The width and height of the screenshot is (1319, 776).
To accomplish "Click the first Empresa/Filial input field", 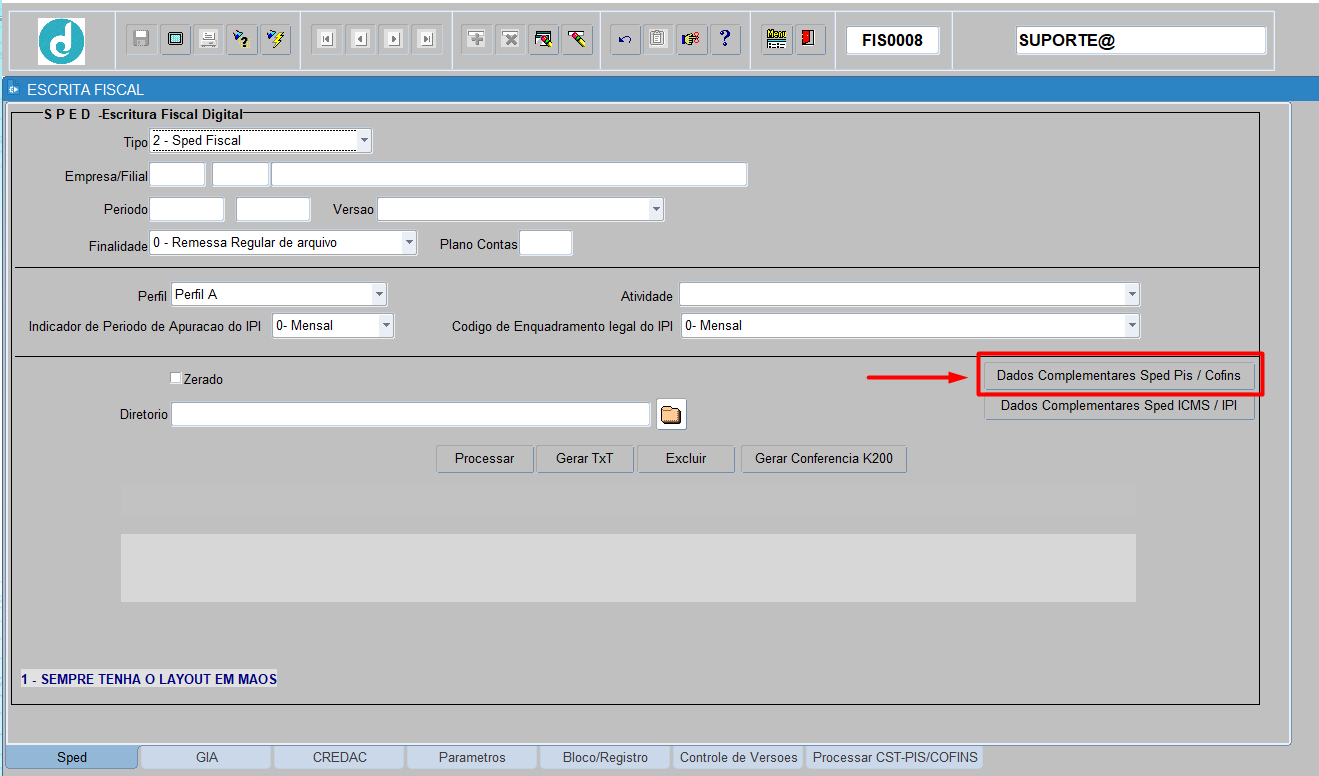I will click(178, 174).
